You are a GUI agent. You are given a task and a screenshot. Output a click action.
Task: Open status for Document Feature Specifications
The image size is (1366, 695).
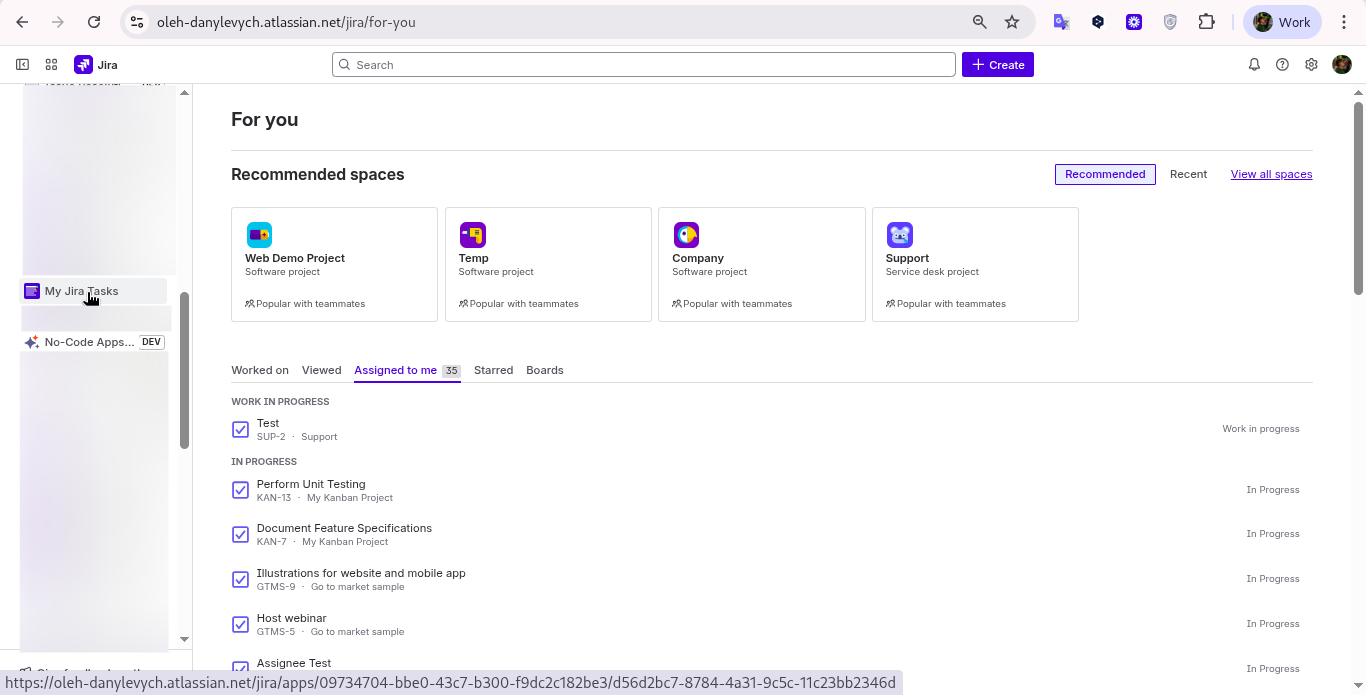[1273, 533]
